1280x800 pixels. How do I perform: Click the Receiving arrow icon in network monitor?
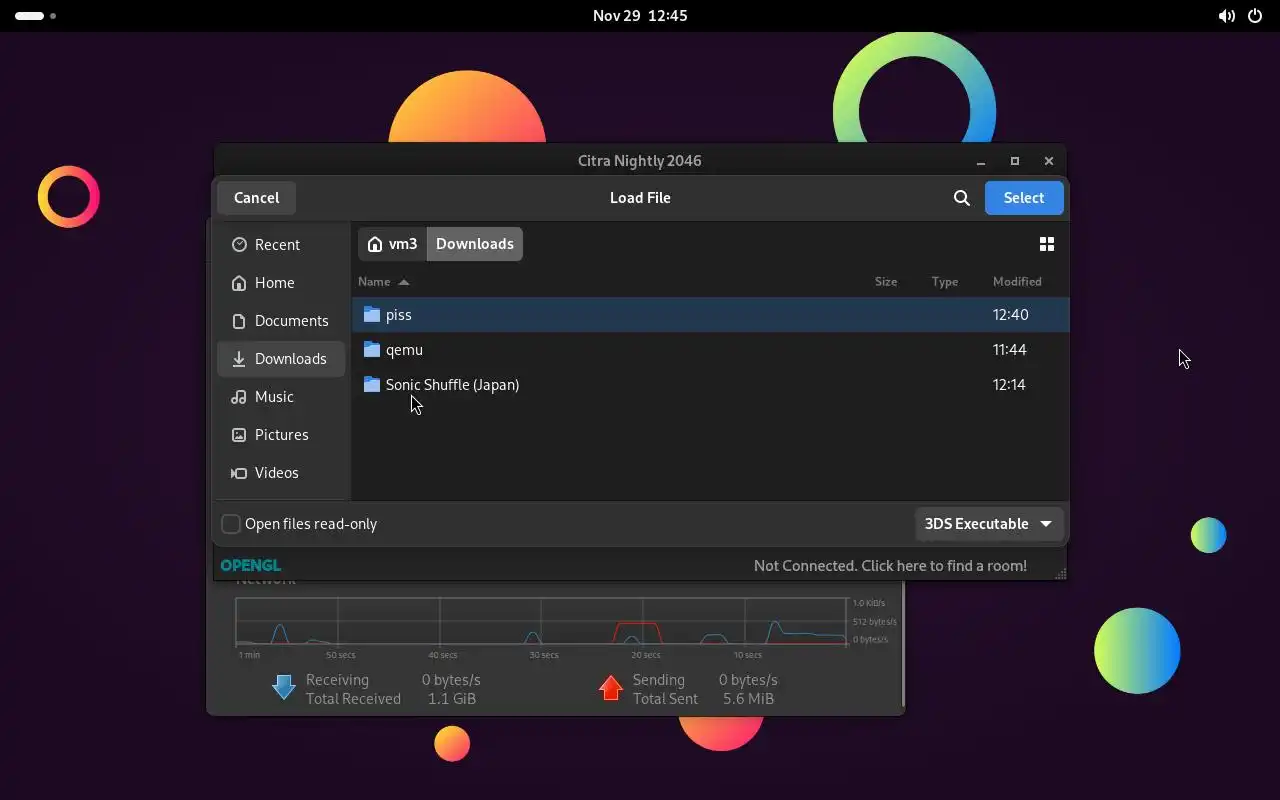pyautogui.click(x=284, y=687)
